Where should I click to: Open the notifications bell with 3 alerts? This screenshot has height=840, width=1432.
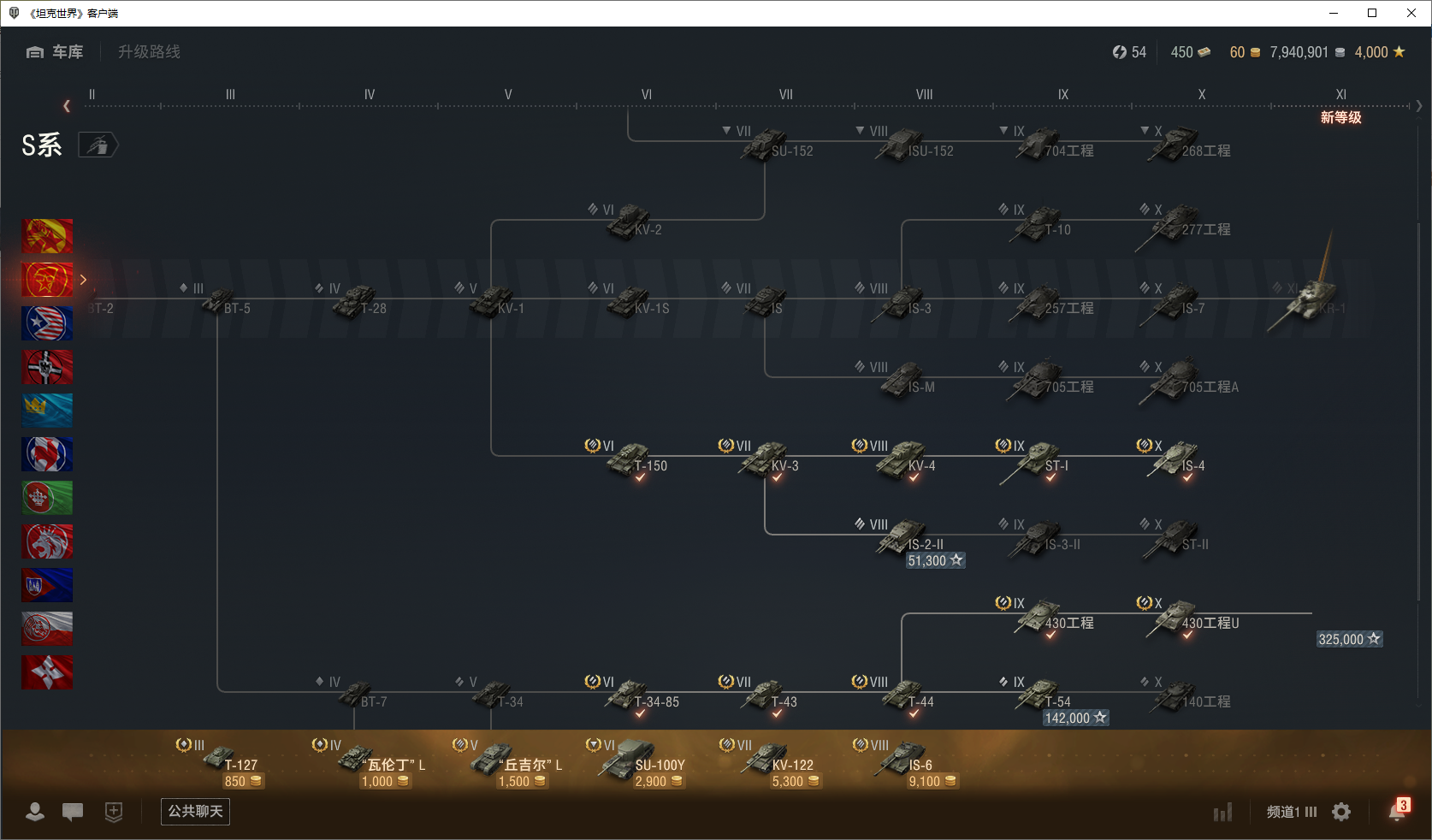[x=1398, y=811]
